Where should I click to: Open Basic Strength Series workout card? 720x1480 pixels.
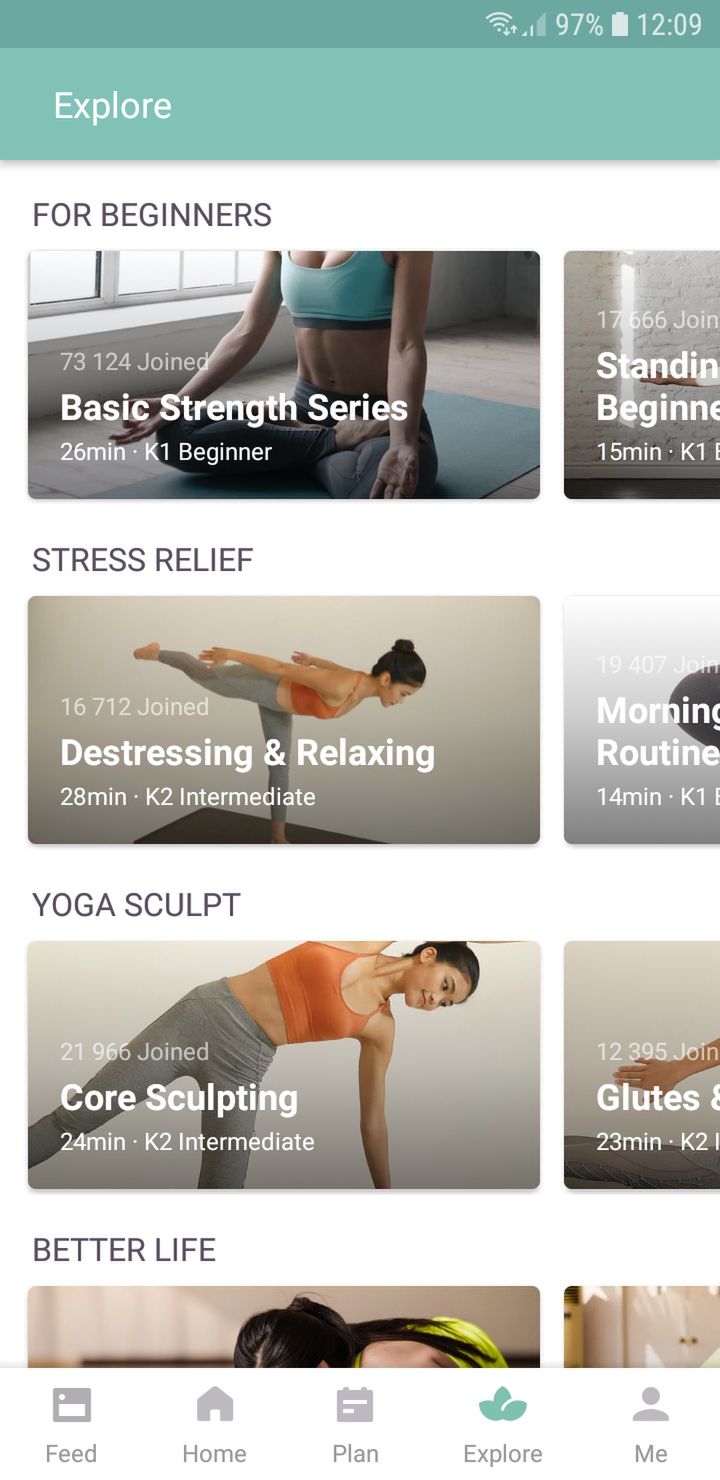(x=284, y=375)
